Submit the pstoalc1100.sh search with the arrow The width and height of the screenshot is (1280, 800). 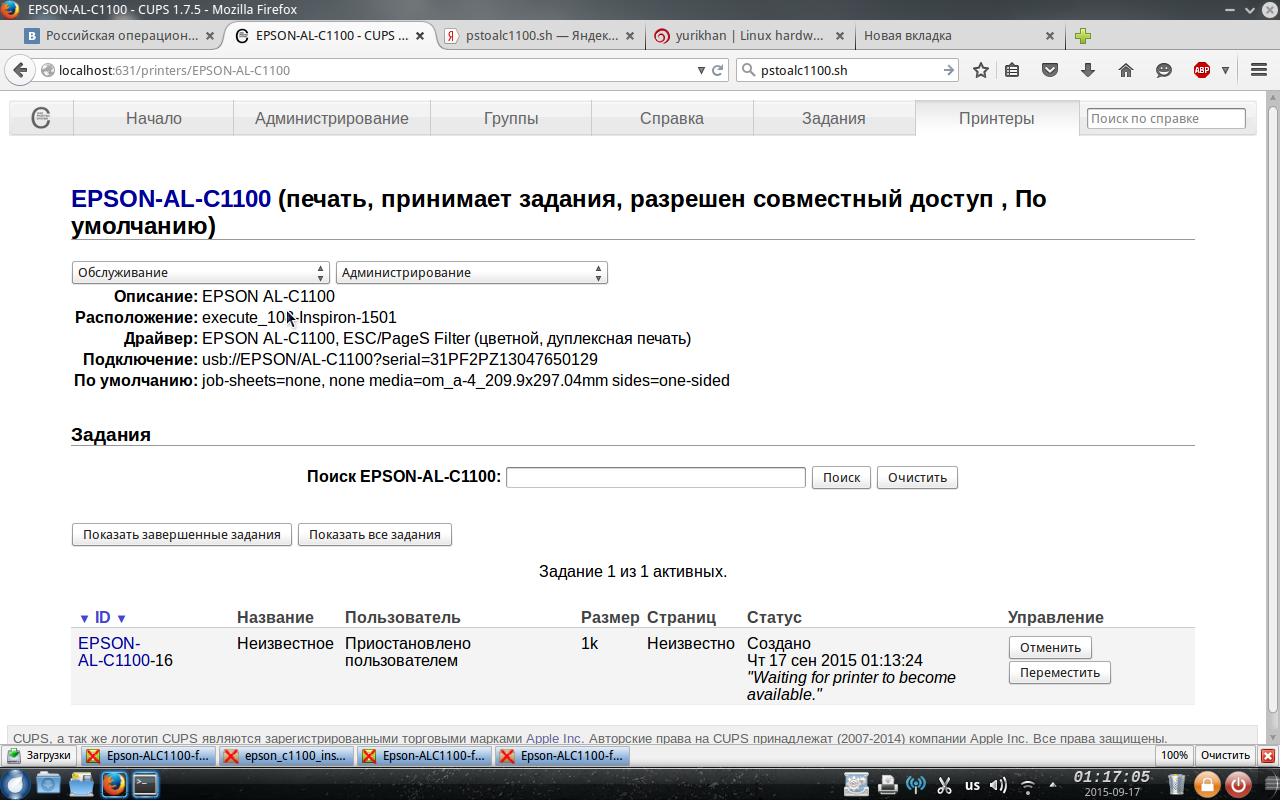point(949,70)
